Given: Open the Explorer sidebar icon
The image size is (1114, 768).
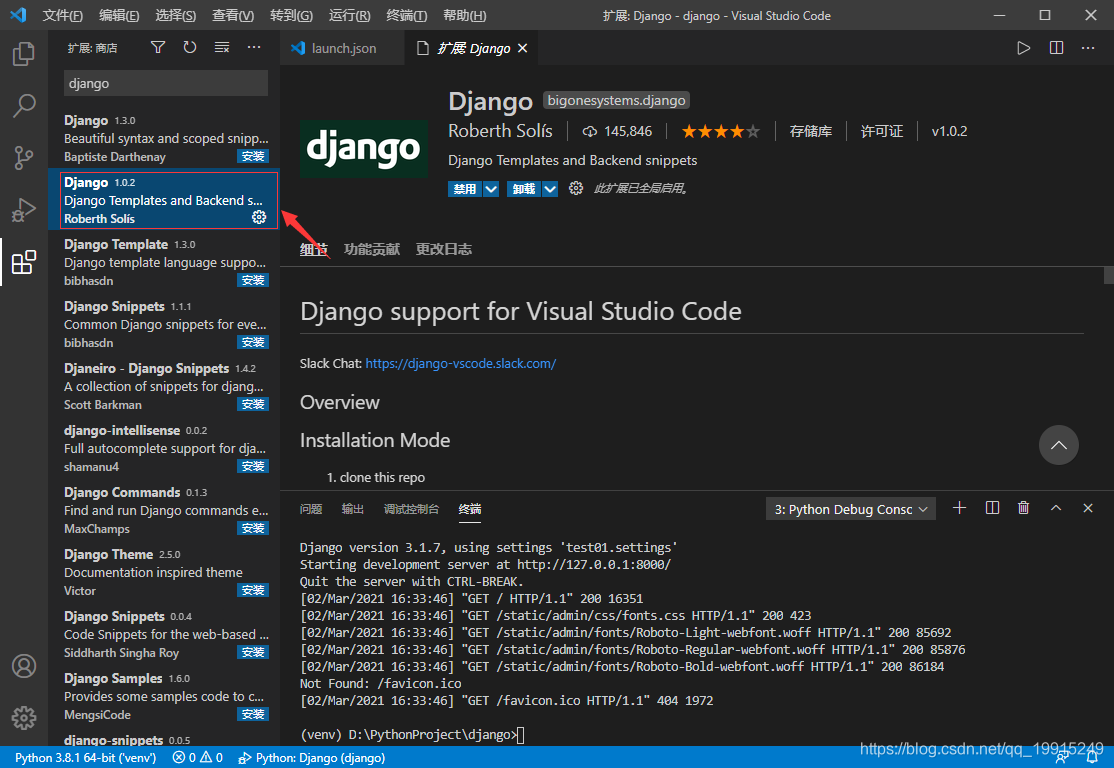Looking at the screenshot, I should [x=23, y=54].
